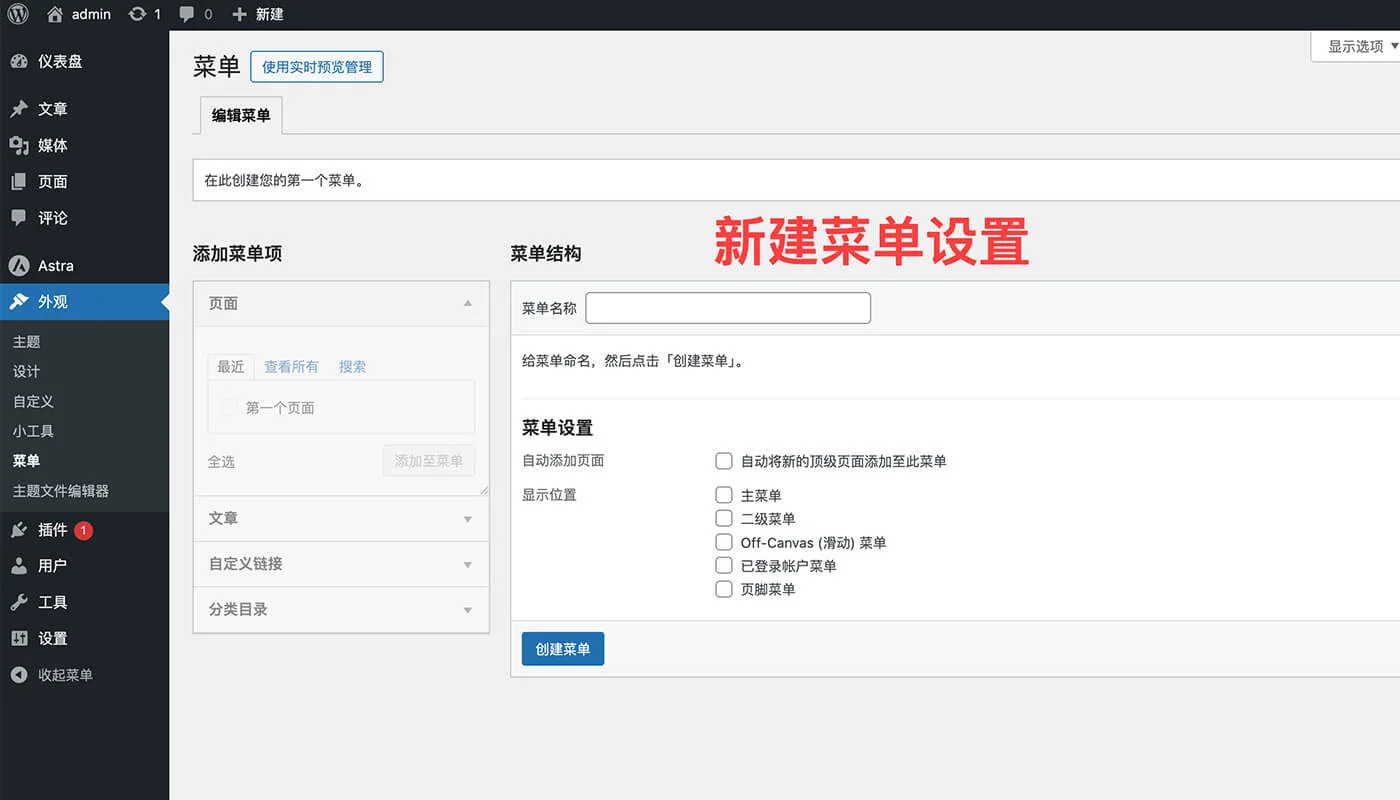
Task: Open the admin site home icon
Action: tap(55, 15)
